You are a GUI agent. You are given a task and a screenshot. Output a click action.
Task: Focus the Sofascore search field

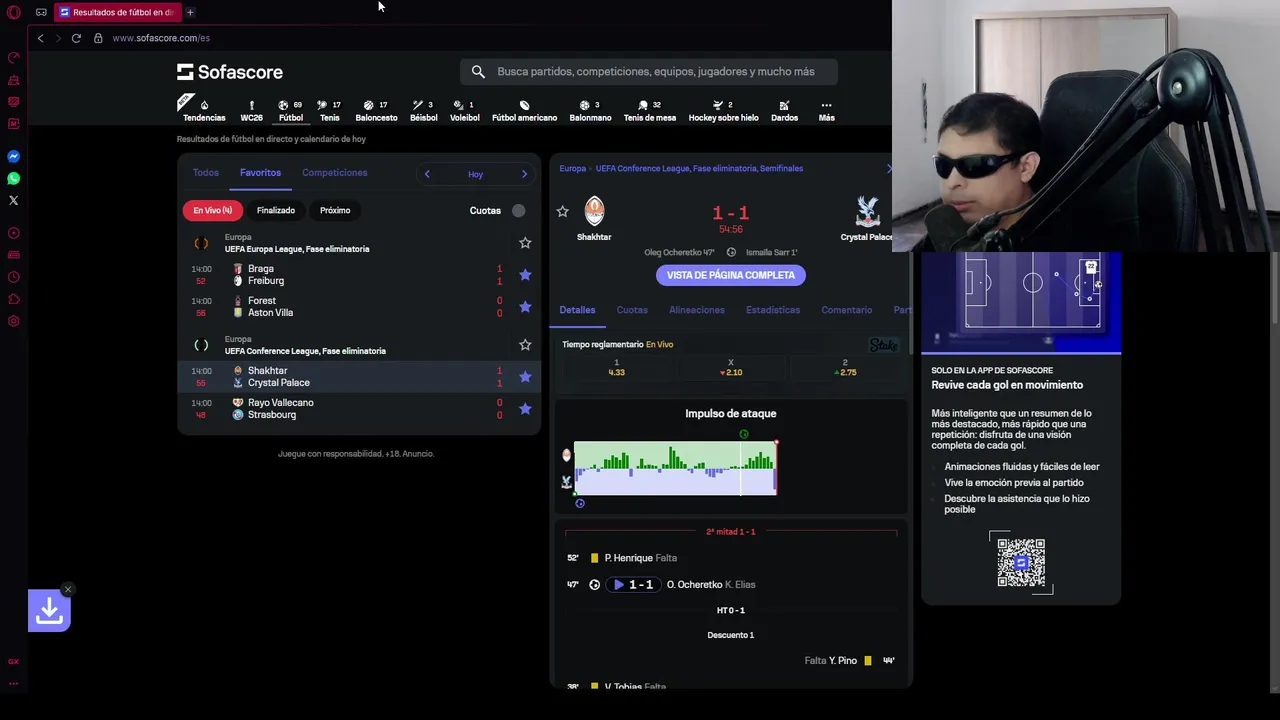tap(649, 72)
